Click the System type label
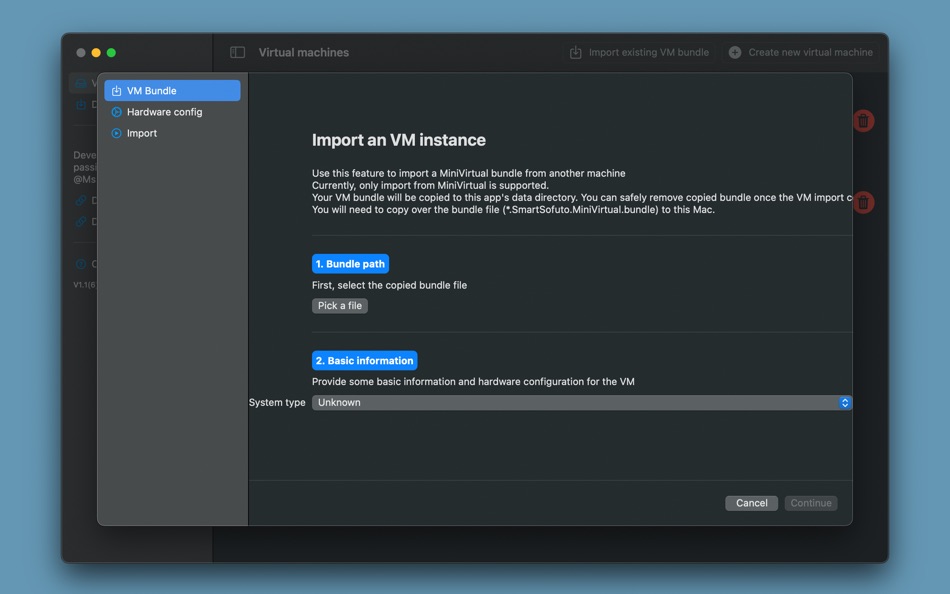Viewport: 950px width, 594px height. pos(277,402)
